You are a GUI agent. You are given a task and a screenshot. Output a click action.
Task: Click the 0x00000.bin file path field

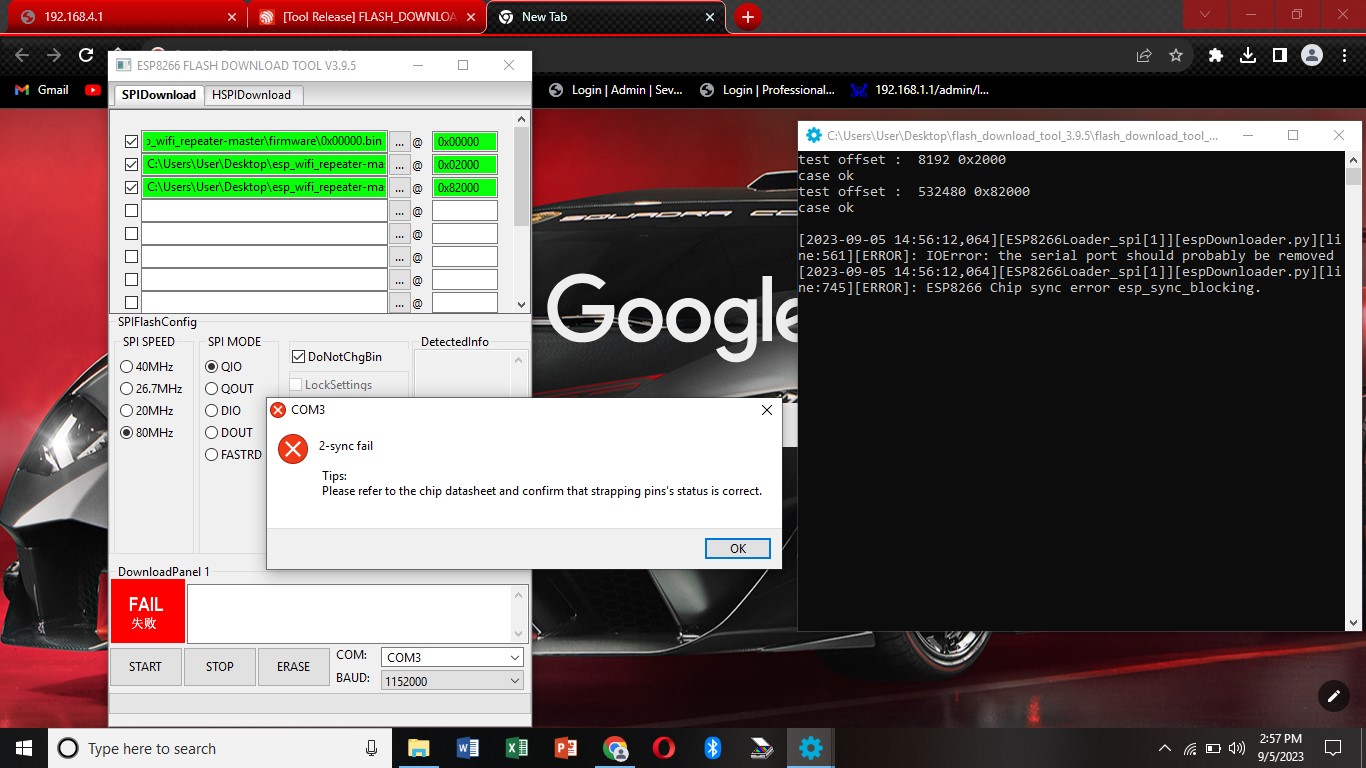point(264,142)
